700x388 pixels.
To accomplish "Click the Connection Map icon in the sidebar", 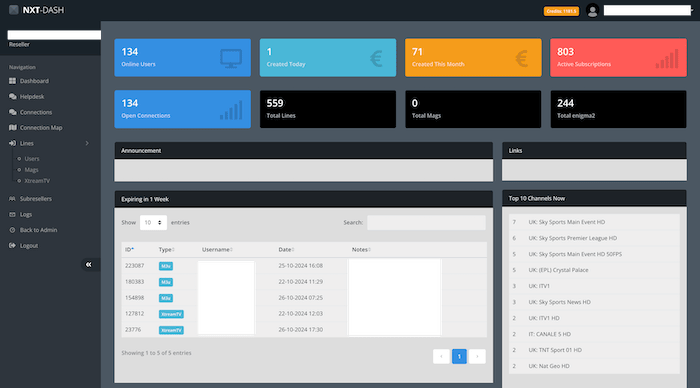I will (12, 128).
